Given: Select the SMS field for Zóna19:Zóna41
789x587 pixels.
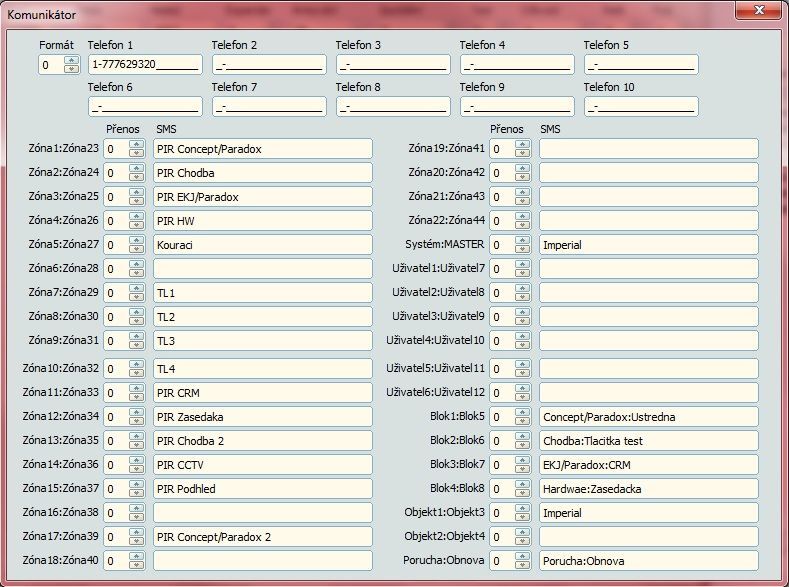Looking at the screenshot, I should point(648,149).
